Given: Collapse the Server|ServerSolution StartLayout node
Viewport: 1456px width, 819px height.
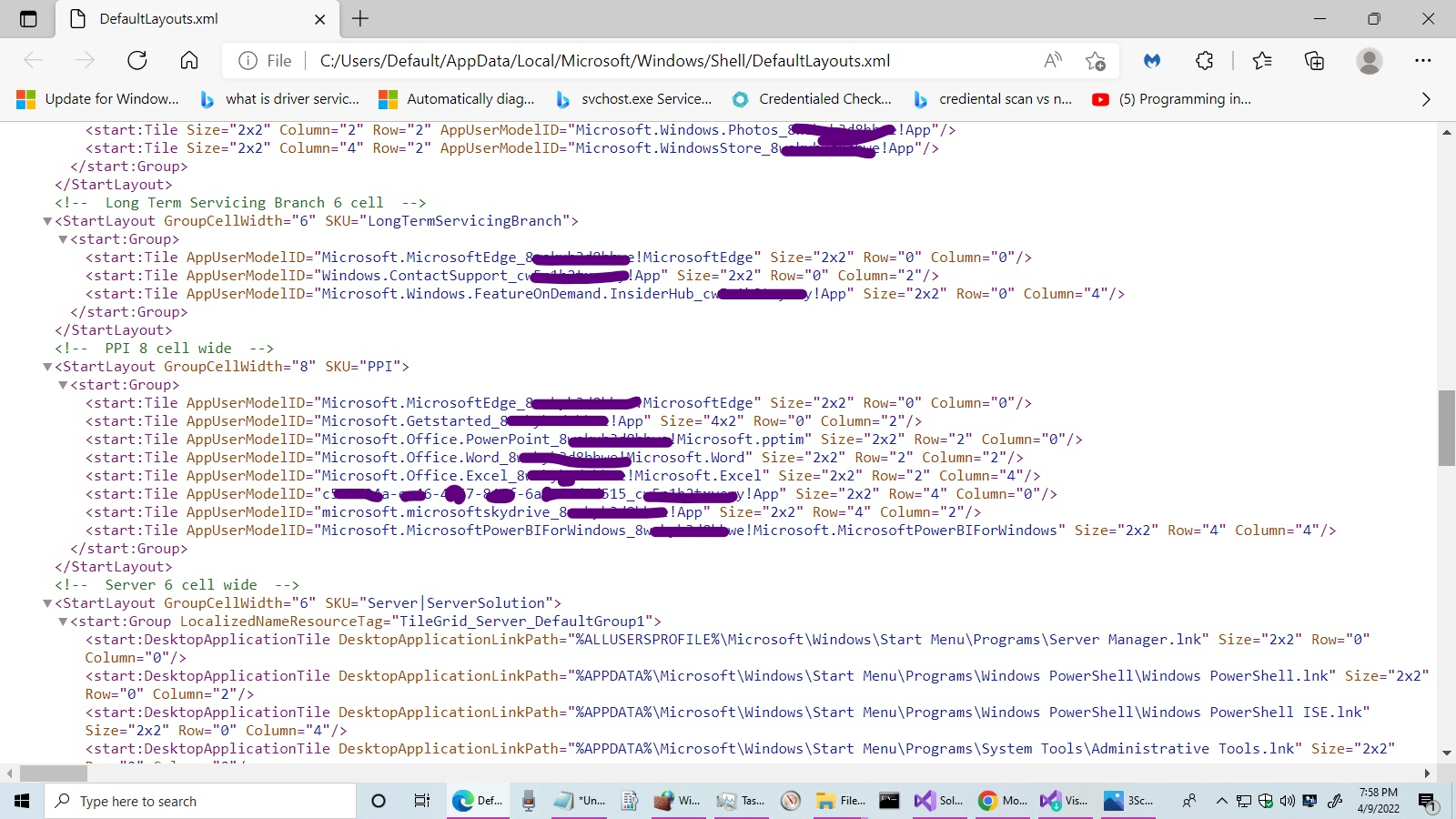Looking at the screenshot, I should 47,603.
